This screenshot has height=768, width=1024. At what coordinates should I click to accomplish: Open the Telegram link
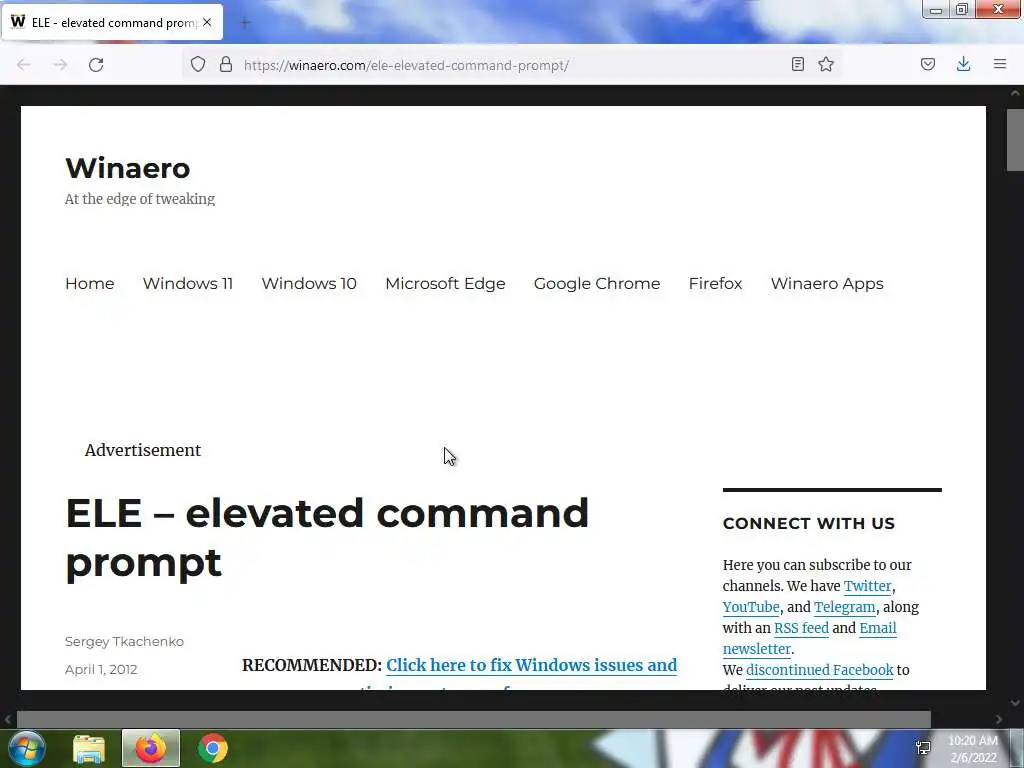coord(844,607)
